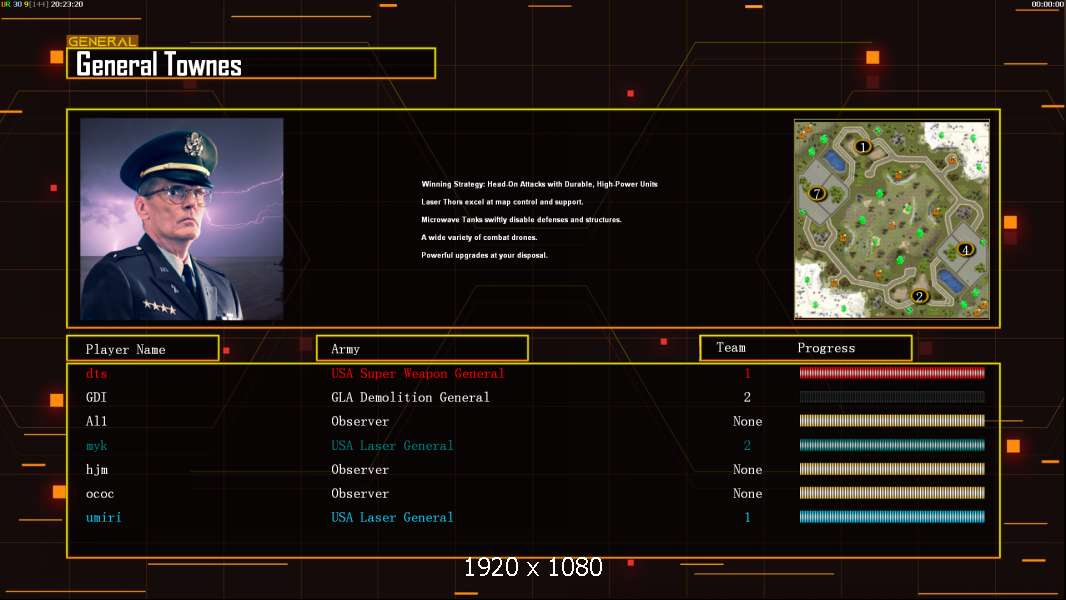Click the Team column header
Screen dimensions: 1066x600
point(731,348)
